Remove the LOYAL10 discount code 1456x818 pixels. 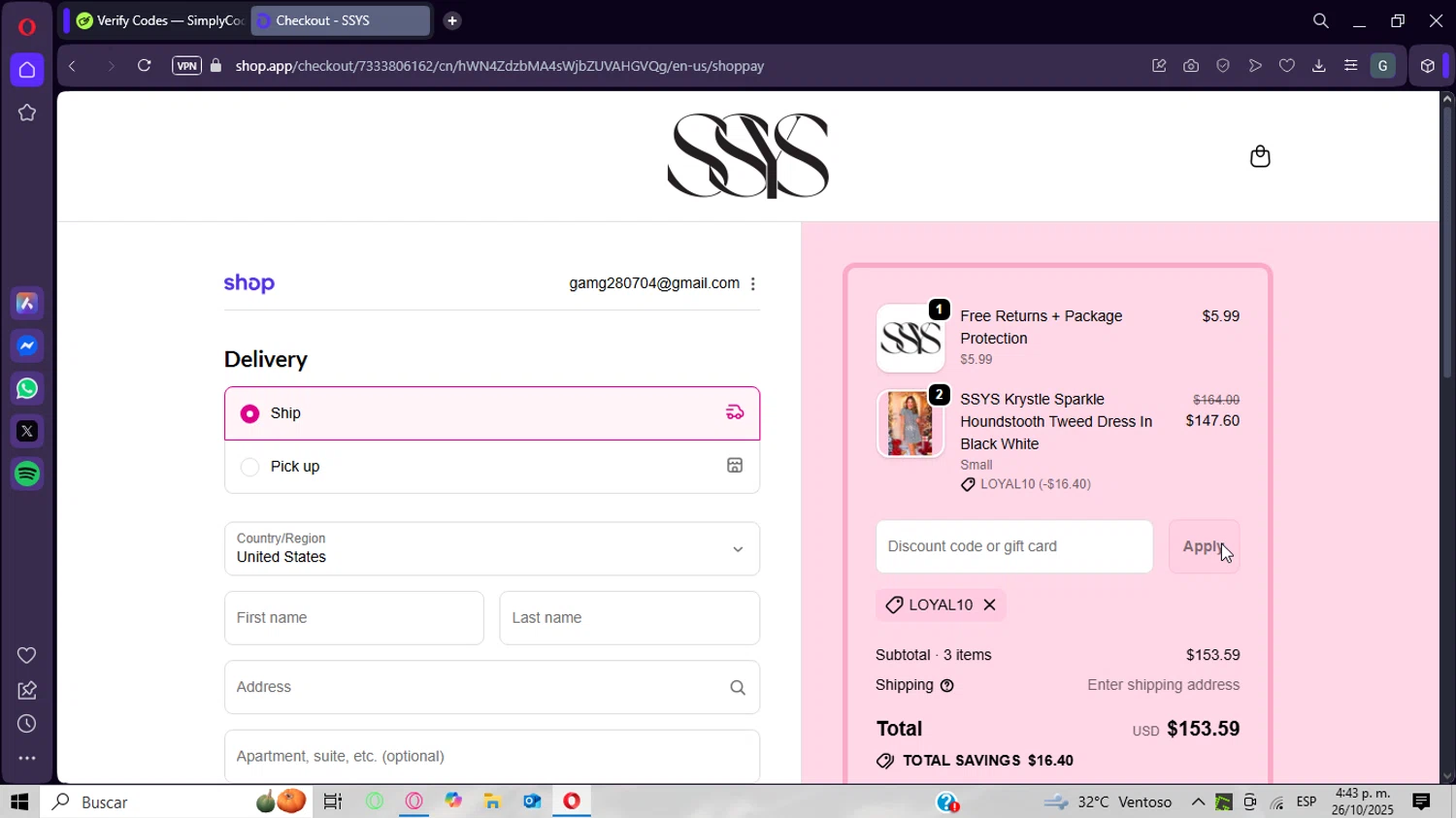coord(989,605)
